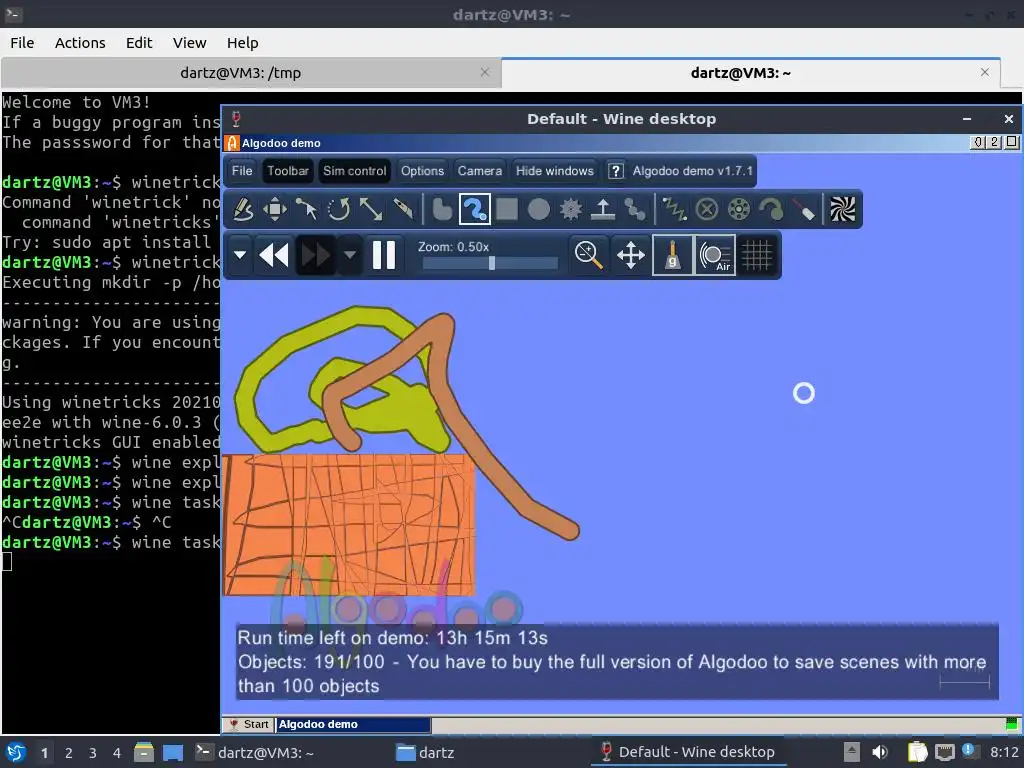Pause the simulation
This screenshot has width=1024, height=768.
click(384, 255)
